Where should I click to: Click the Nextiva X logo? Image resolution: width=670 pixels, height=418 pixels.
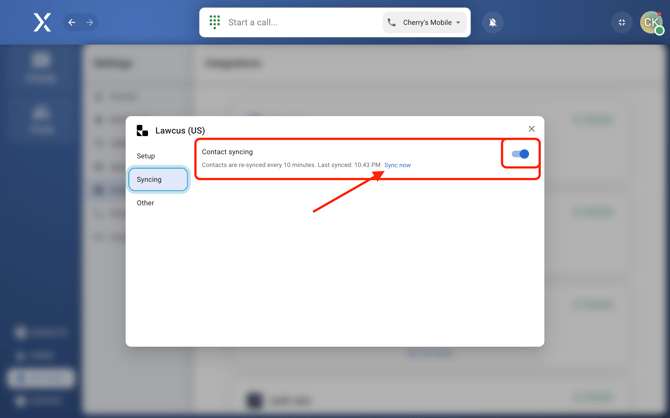click(42, 22)
